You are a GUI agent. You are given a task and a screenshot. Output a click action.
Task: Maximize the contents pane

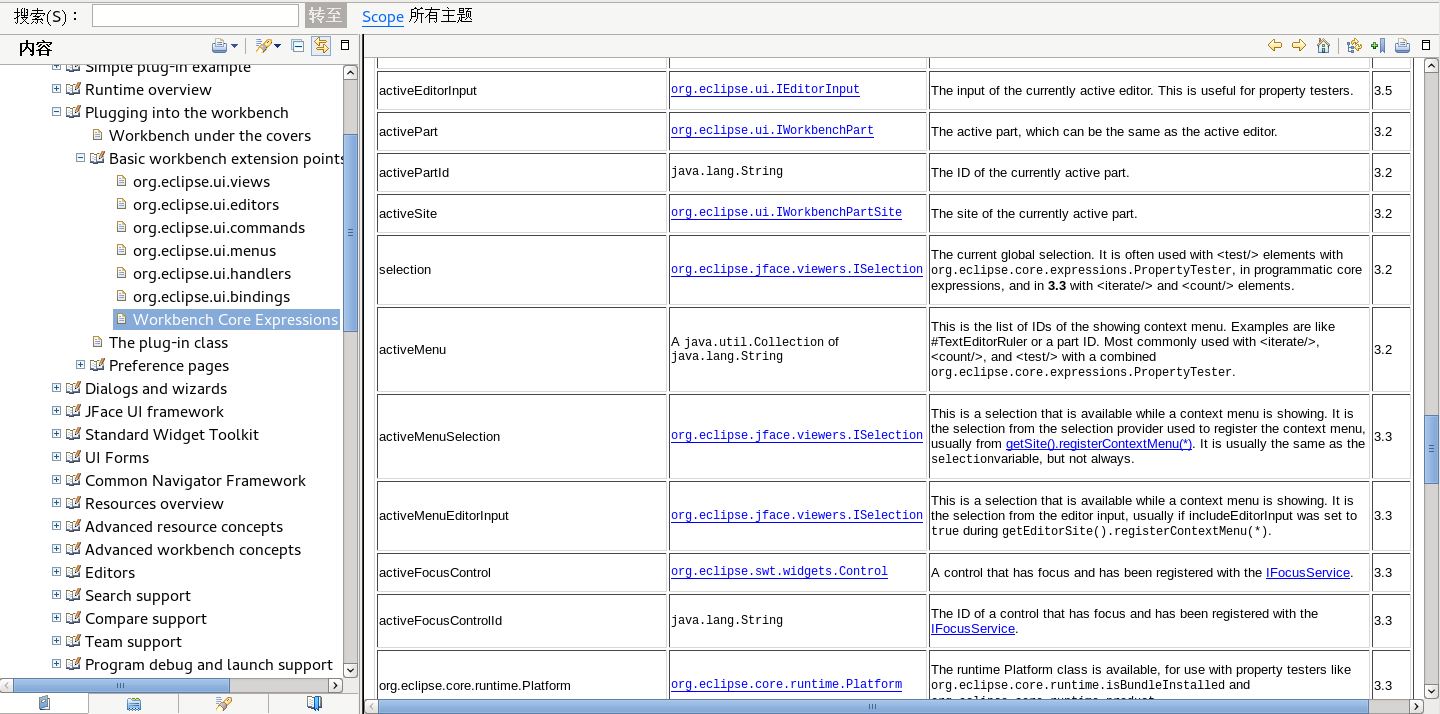point(346,45)
